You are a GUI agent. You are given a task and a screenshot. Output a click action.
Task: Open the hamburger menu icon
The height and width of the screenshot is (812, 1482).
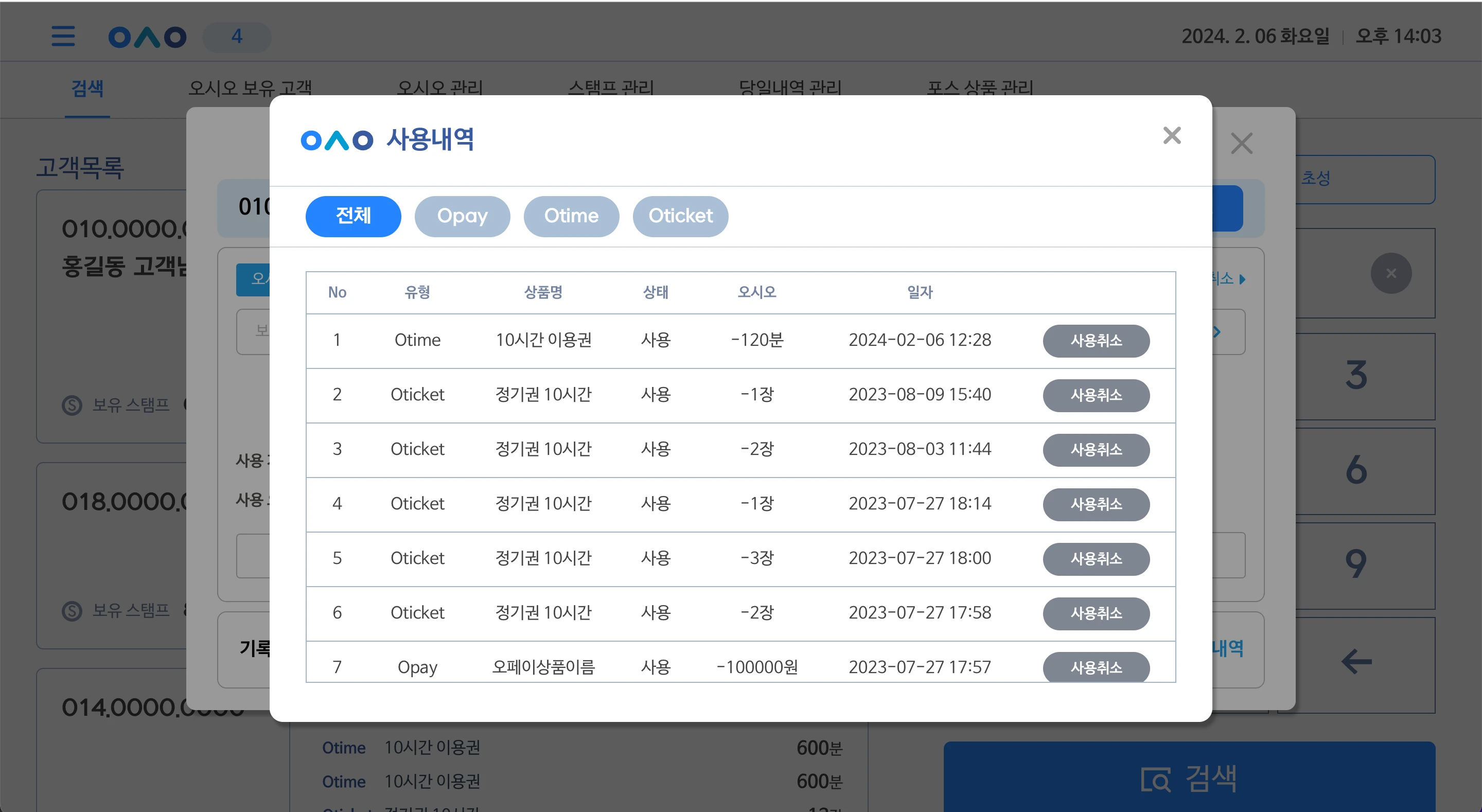tap(63, 36)
